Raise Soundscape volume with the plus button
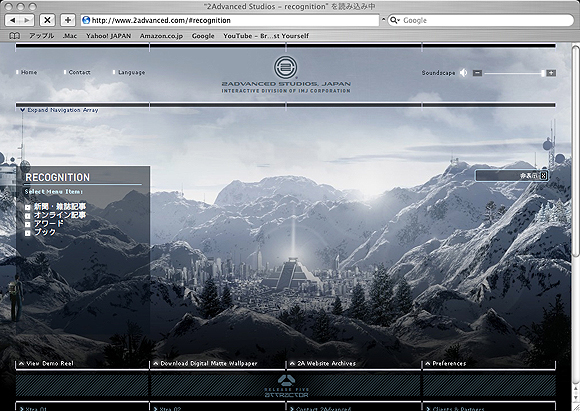 tap(551, 73)
